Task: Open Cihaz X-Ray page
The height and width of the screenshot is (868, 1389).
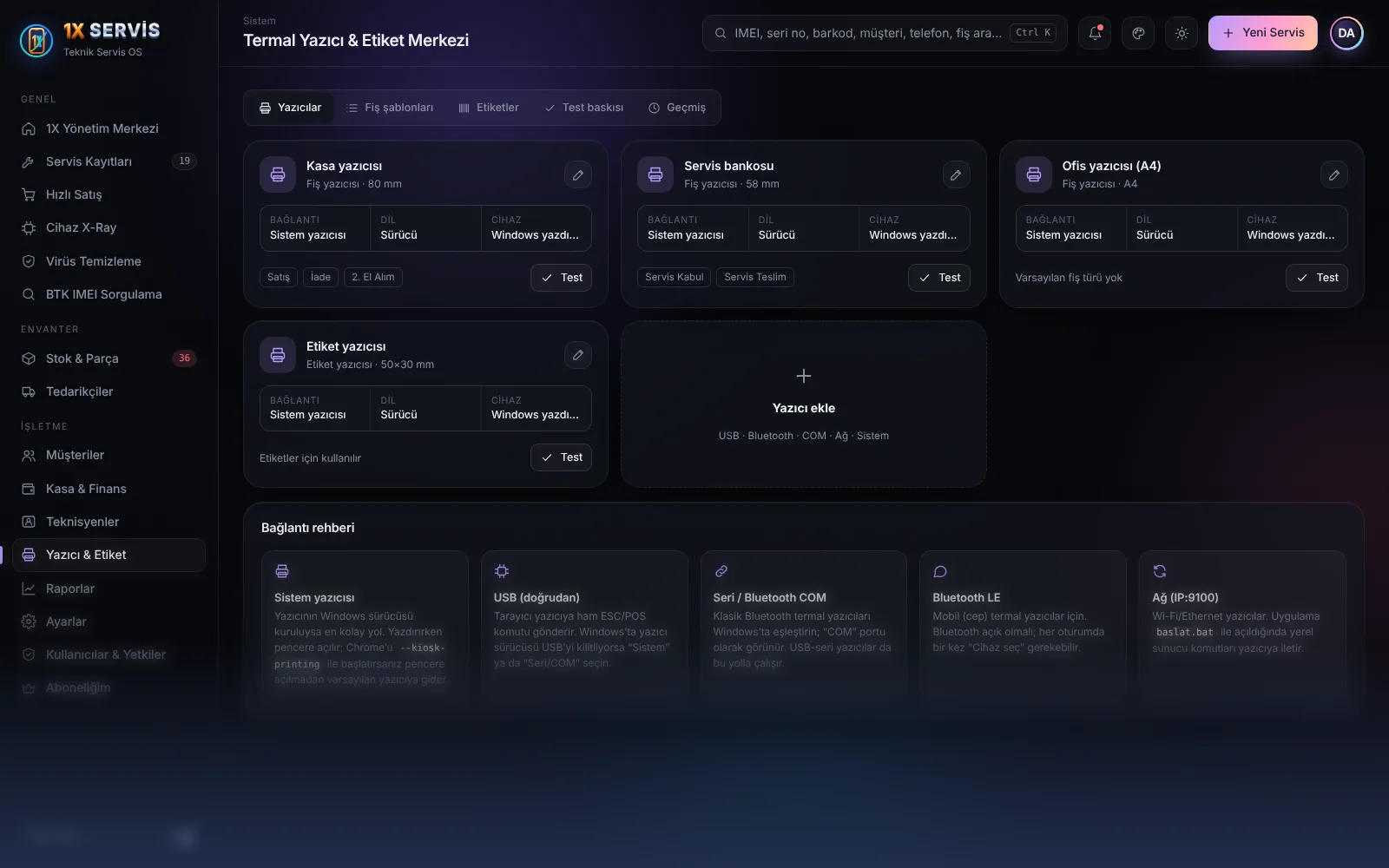Action: point(109,227)
